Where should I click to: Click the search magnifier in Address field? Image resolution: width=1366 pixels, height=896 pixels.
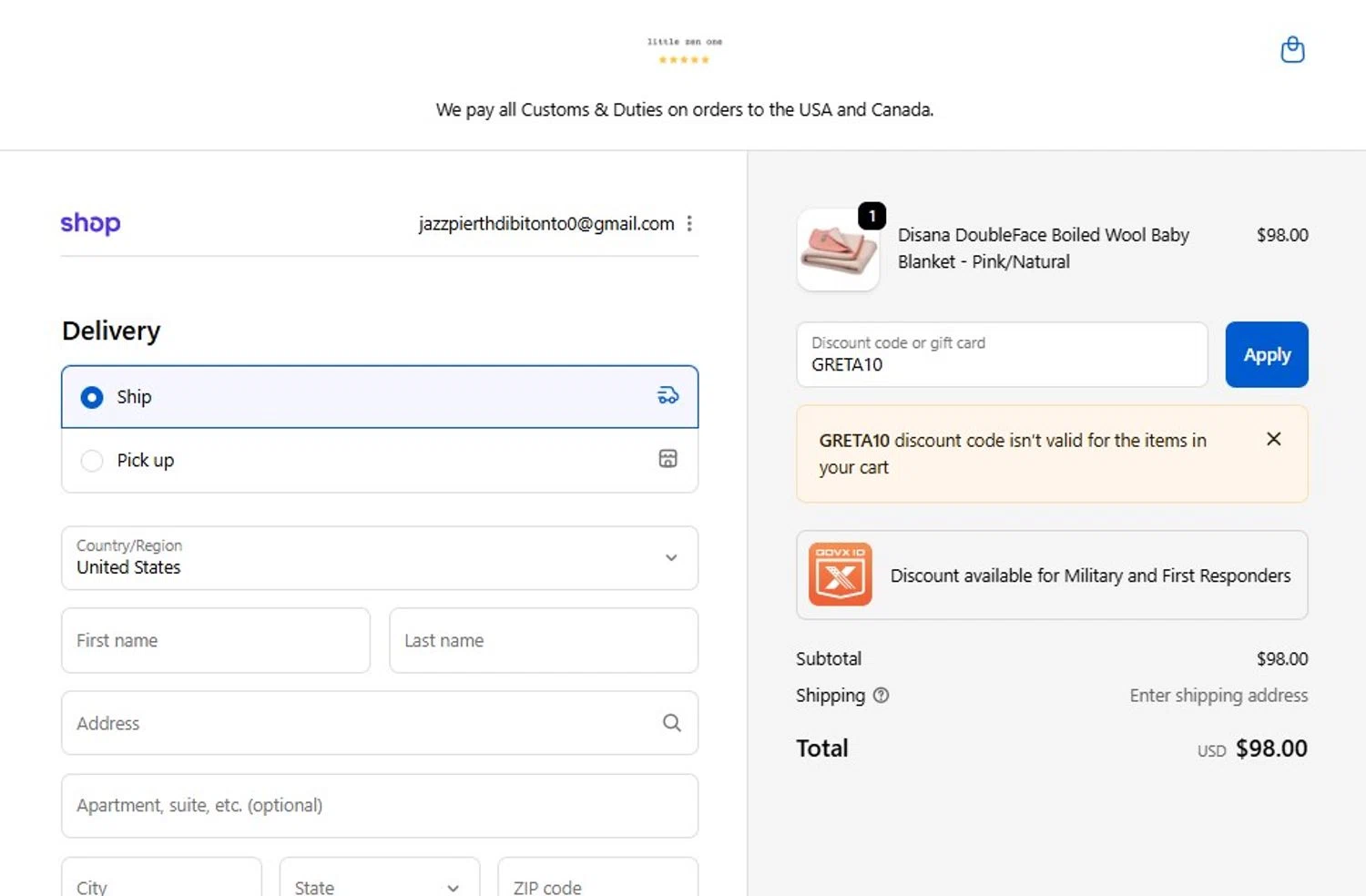[672, 723]
